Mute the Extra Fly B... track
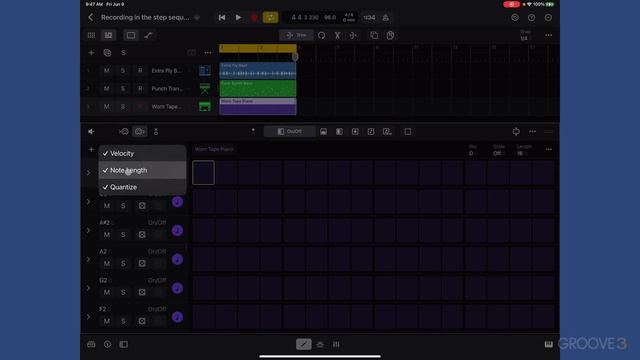This screenshot has height=360, width=640. 106,71
